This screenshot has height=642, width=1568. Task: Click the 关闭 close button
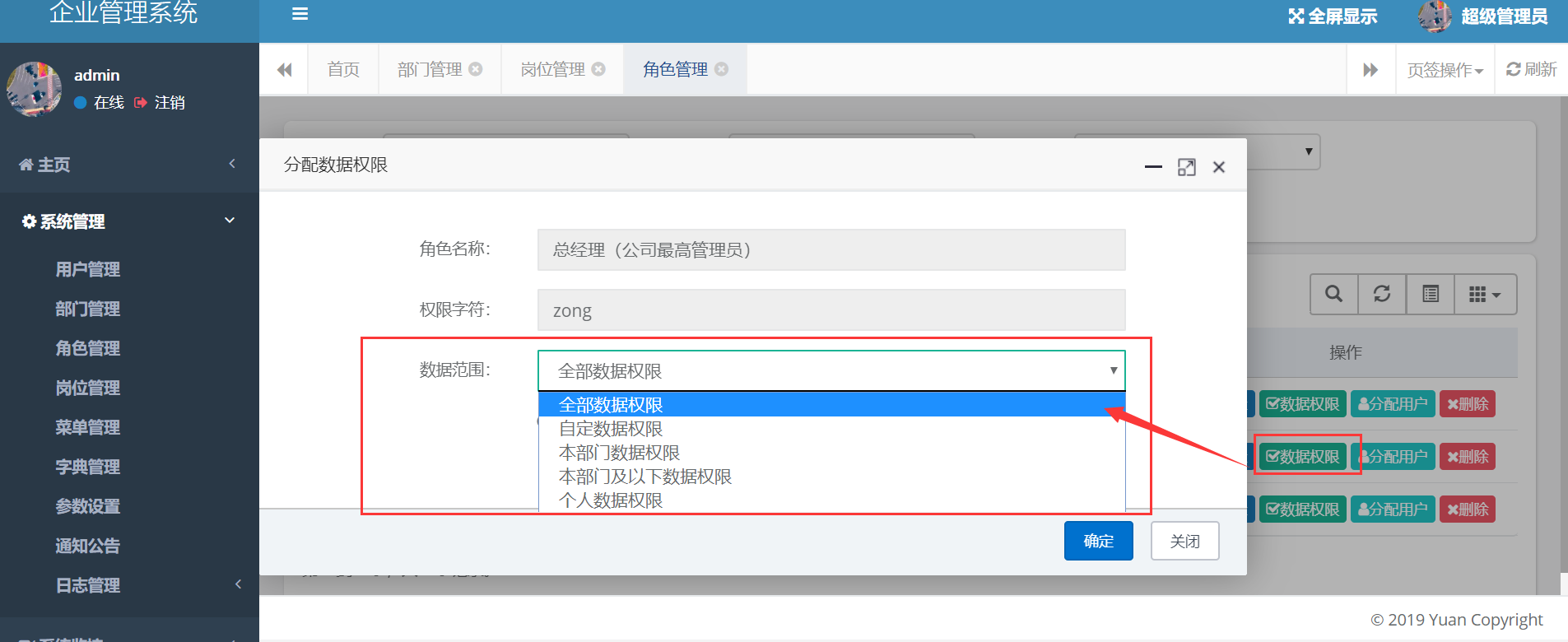pyautogui.click(x=1184, y=541)
